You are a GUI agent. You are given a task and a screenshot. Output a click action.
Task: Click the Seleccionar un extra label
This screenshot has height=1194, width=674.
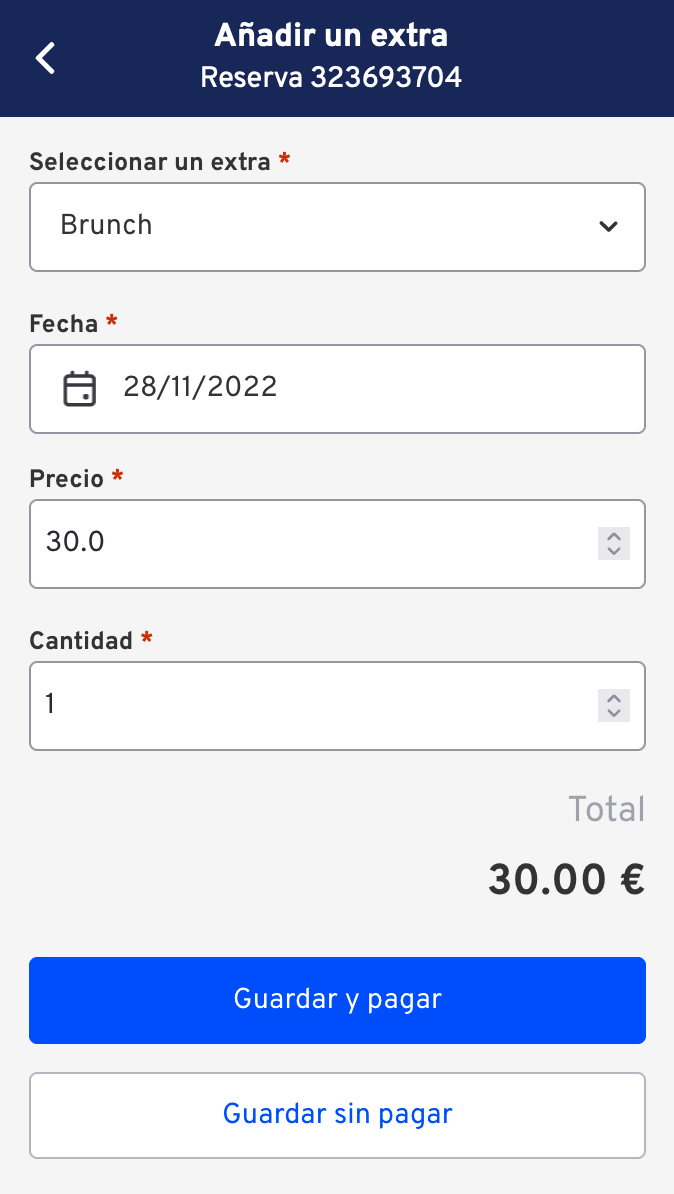[x=150, y=161]
